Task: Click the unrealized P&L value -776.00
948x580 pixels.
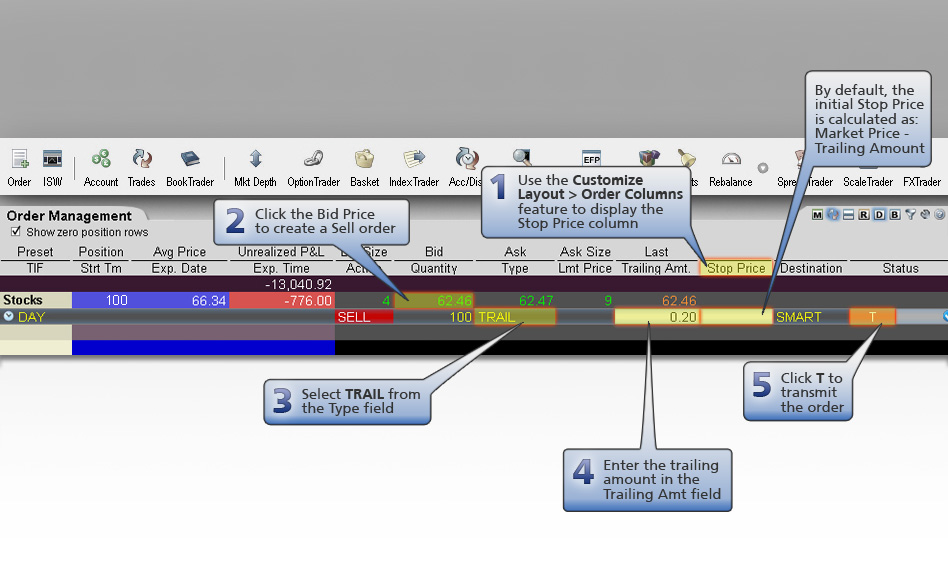Action: pos(308,301)
